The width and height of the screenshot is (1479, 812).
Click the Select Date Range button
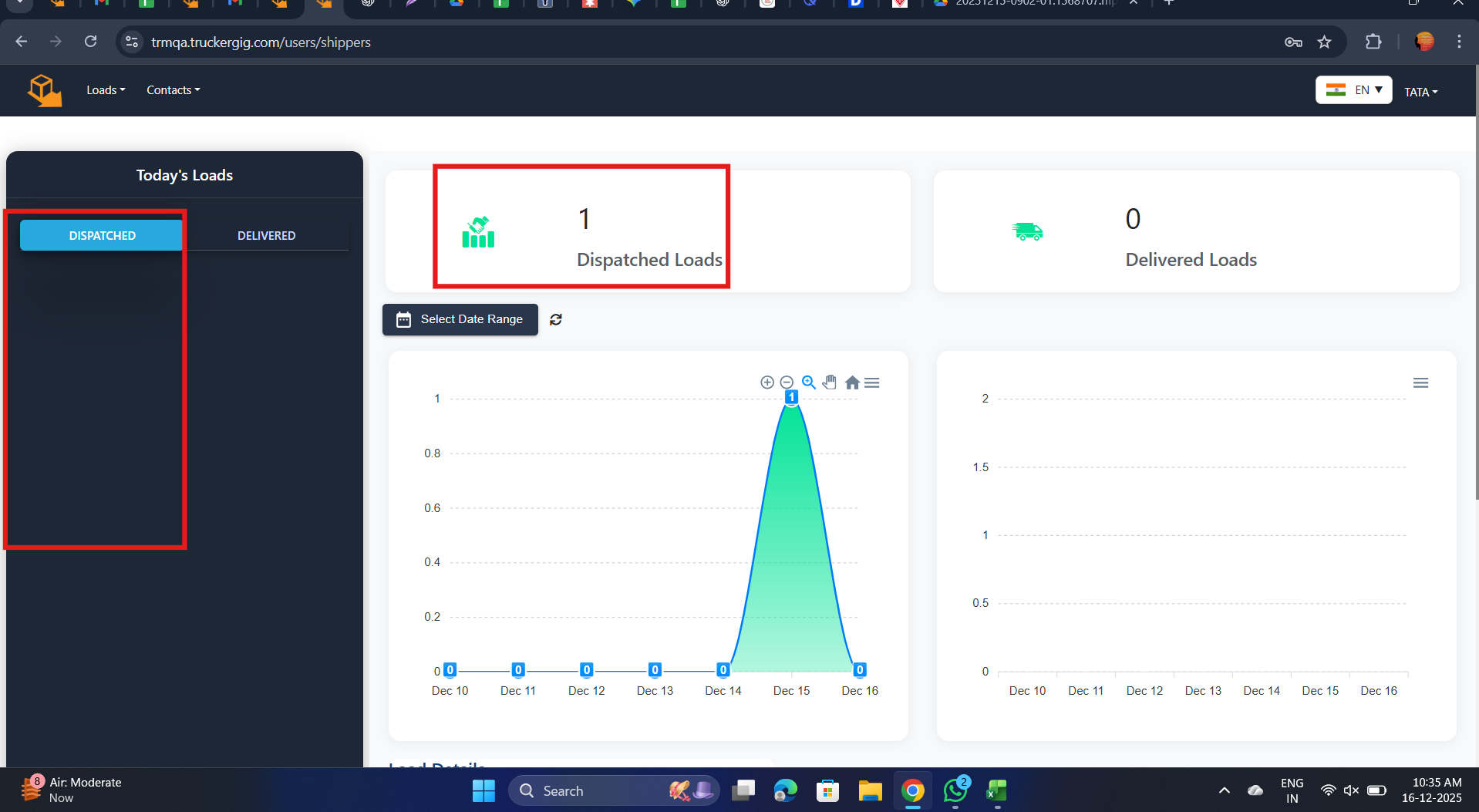[460, 319]
